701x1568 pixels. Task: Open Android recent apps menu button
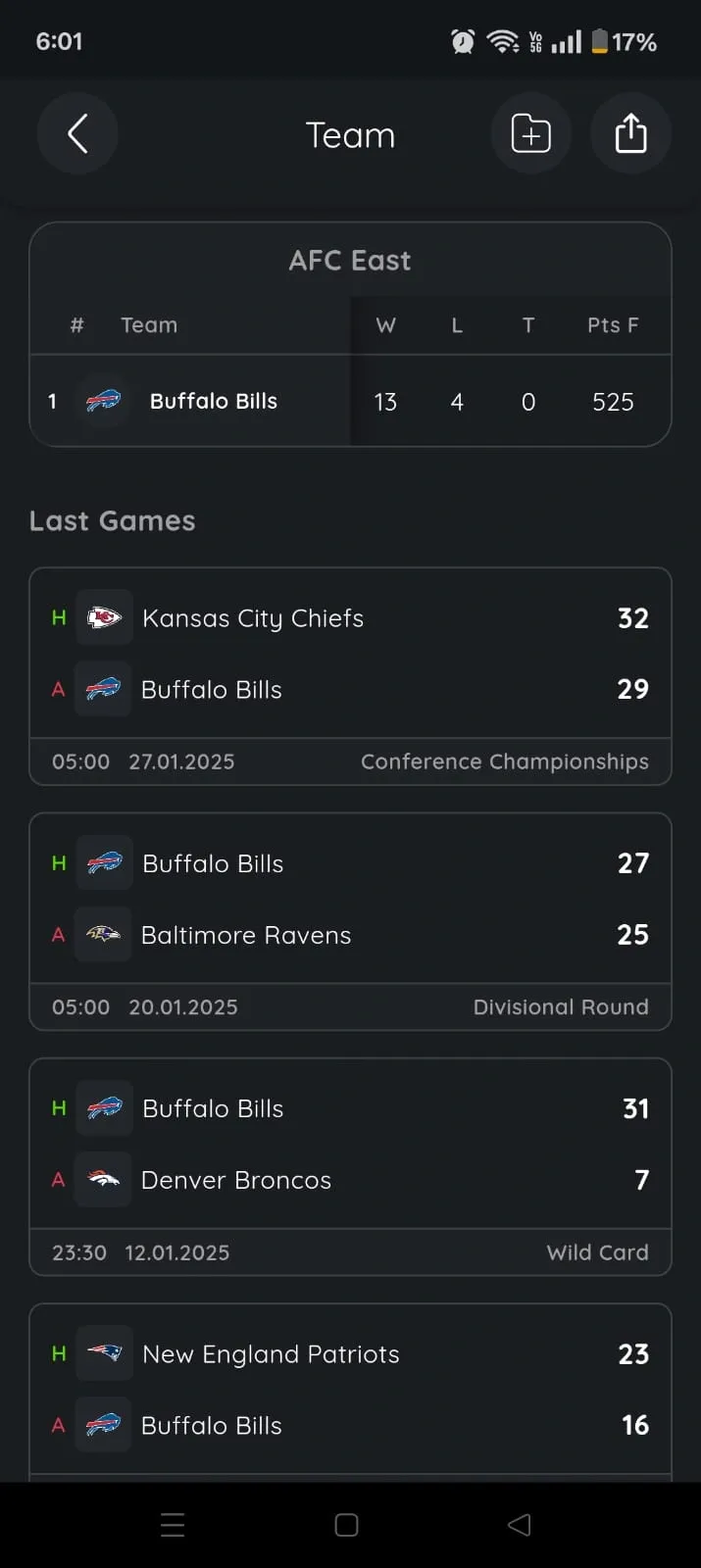[x=173, y=1525]
